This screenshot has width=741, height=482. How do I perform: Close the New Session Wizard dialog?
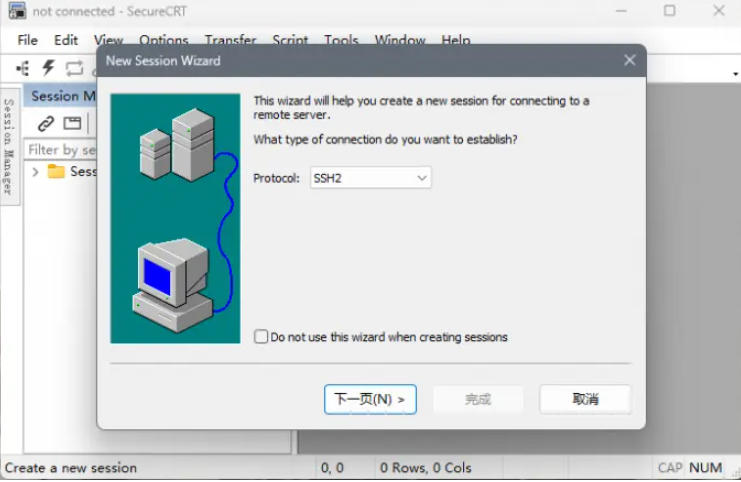point(629,60)
